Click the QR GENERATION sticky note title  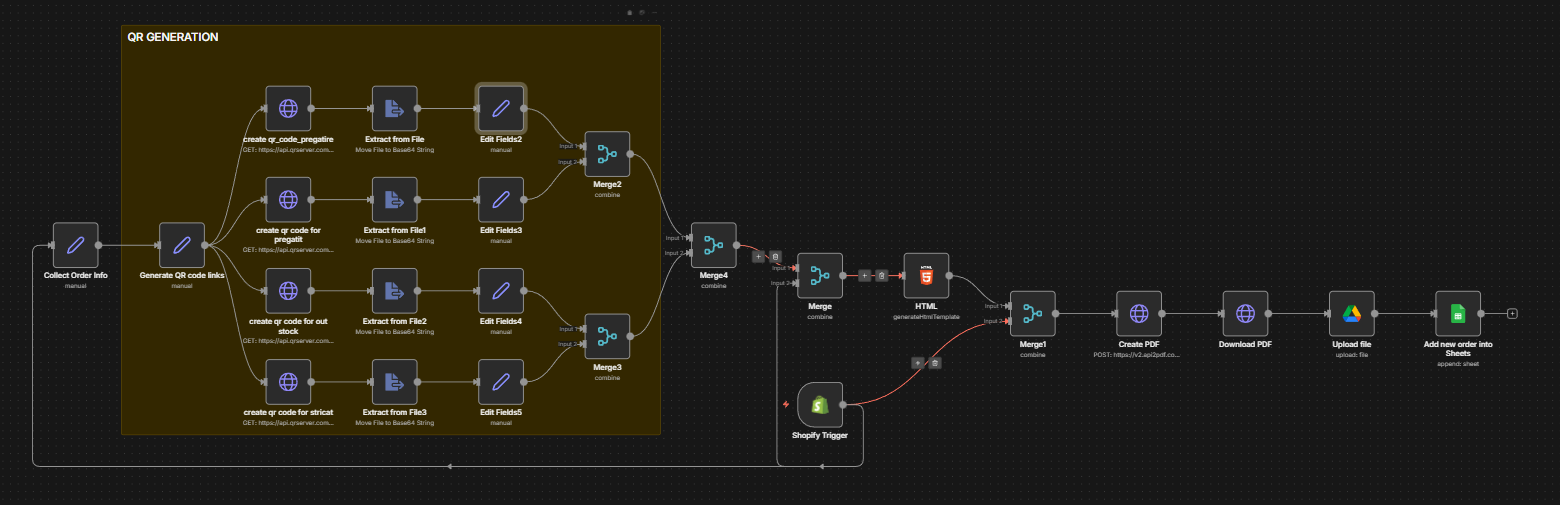[172, 37]
